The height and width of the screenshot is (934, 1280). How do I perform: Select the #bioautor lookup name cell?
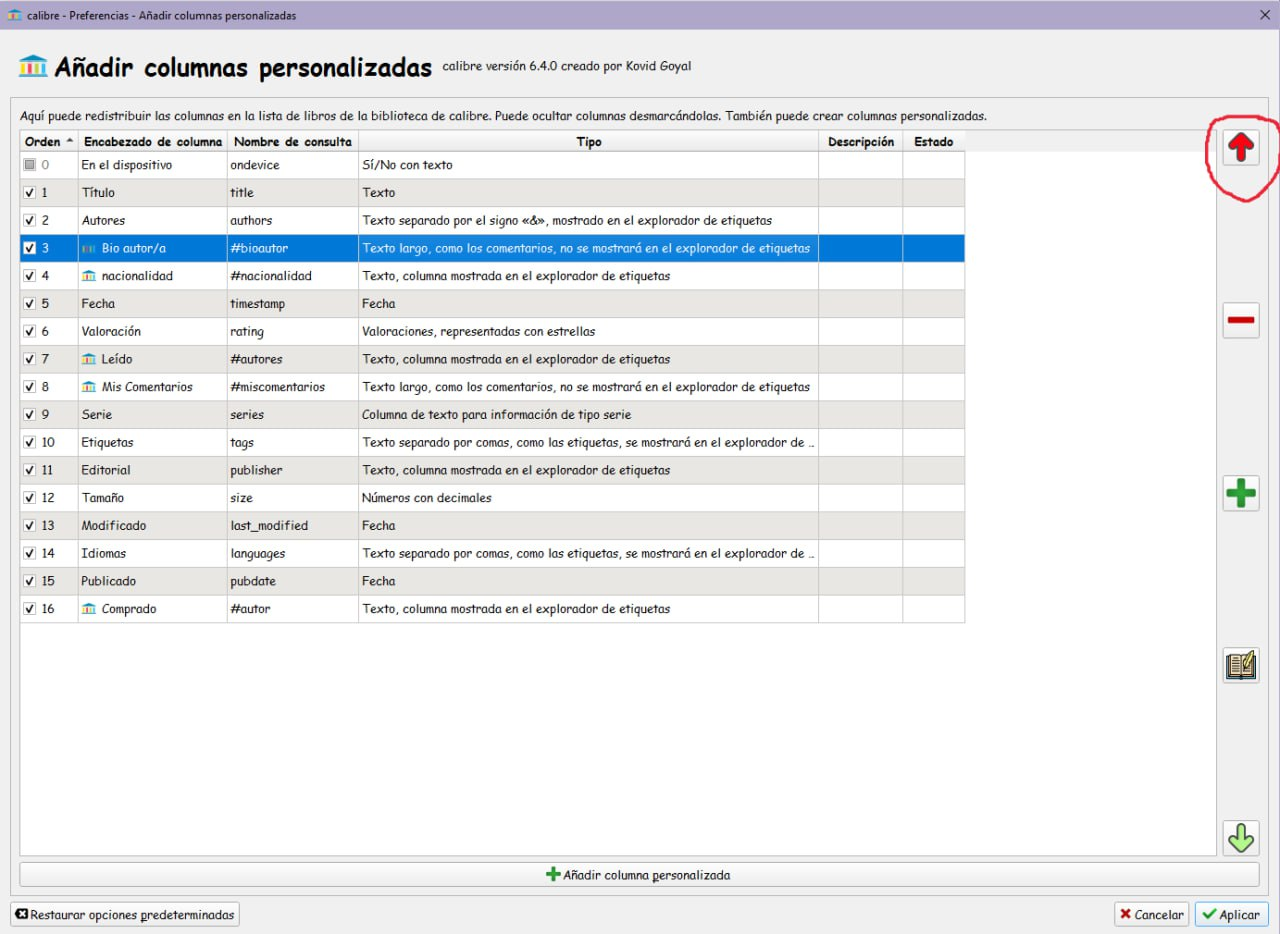pos(293,248)
